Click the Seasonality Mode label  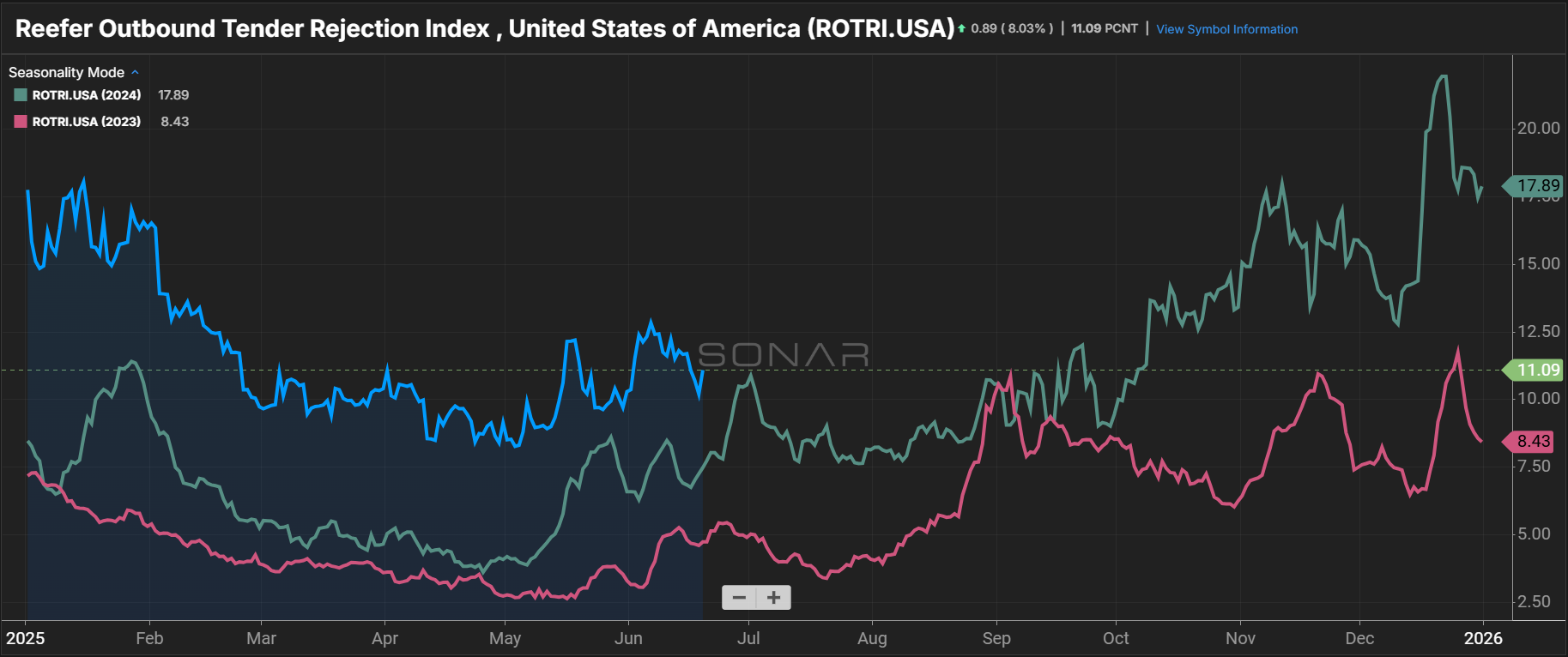(66, 72)
